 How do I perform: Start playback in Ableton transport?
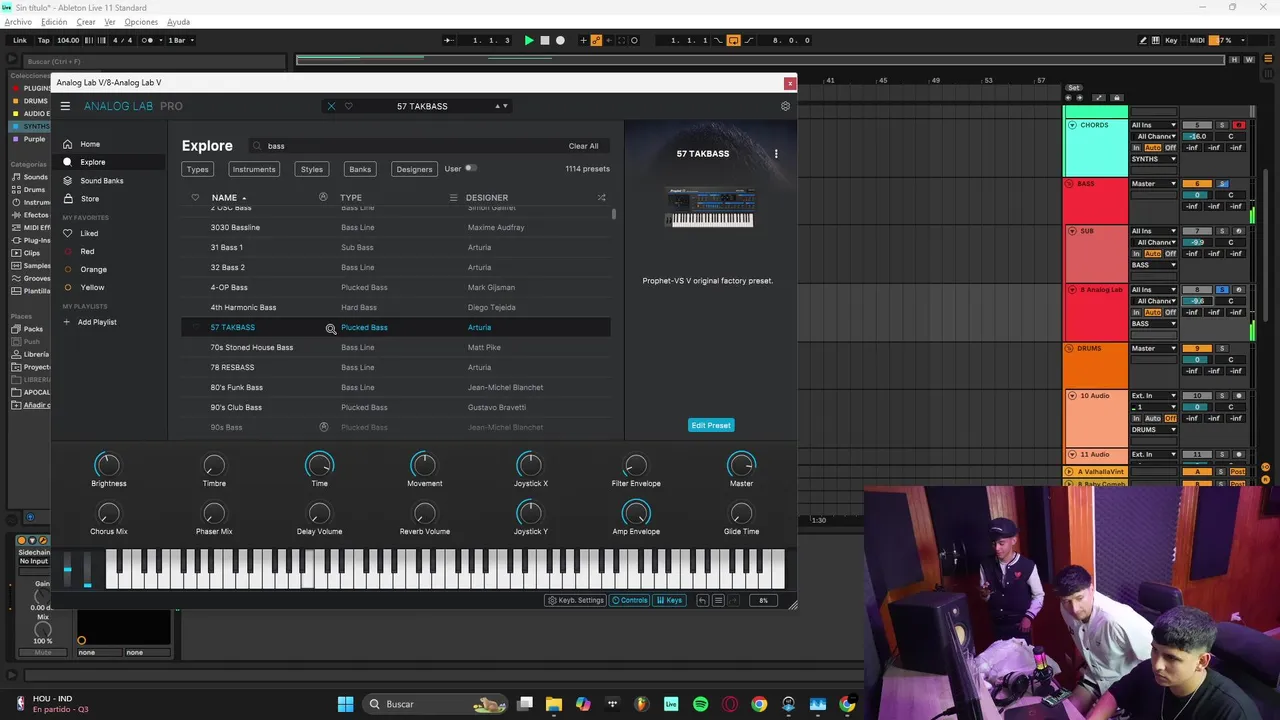point(529,40)
